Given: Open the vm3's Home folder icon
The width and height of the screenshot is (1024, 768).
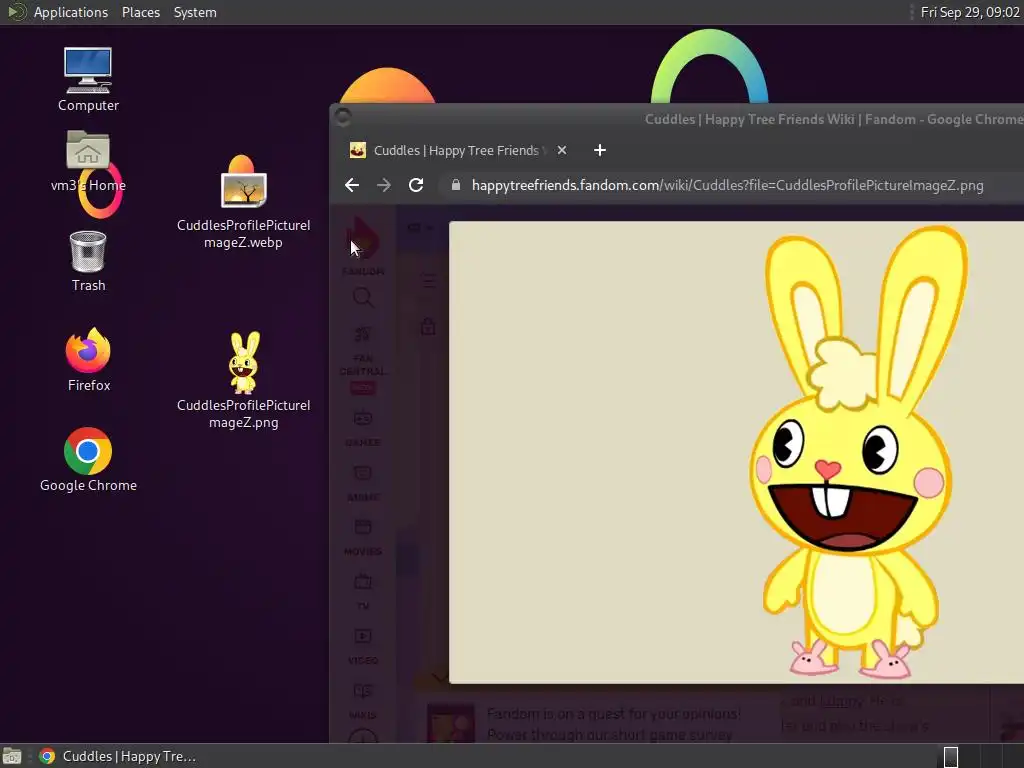Looking at the screenshot, I should click(x=88, y=161).
